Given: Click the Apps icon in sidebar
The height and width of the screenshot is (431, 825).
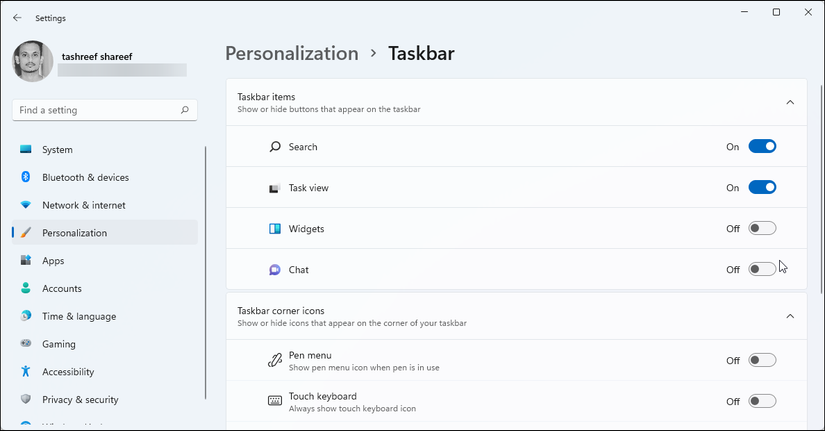Looking at the screenshot, I should pos(26,261).
